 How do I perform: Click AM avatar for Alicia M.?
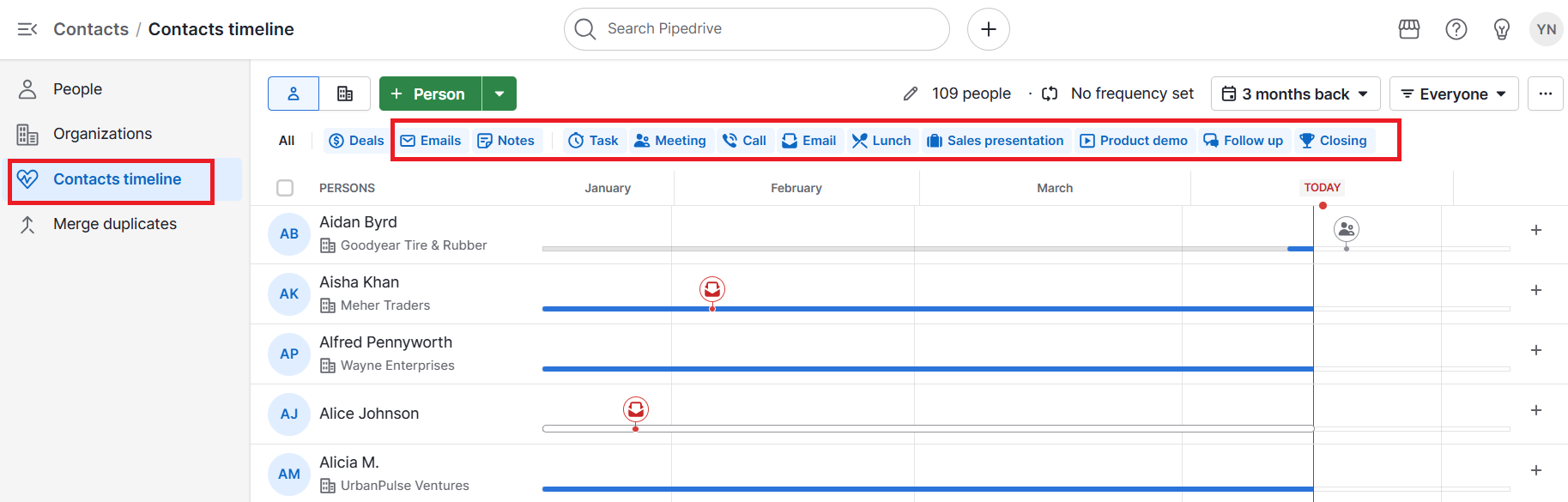pos(289,475)
